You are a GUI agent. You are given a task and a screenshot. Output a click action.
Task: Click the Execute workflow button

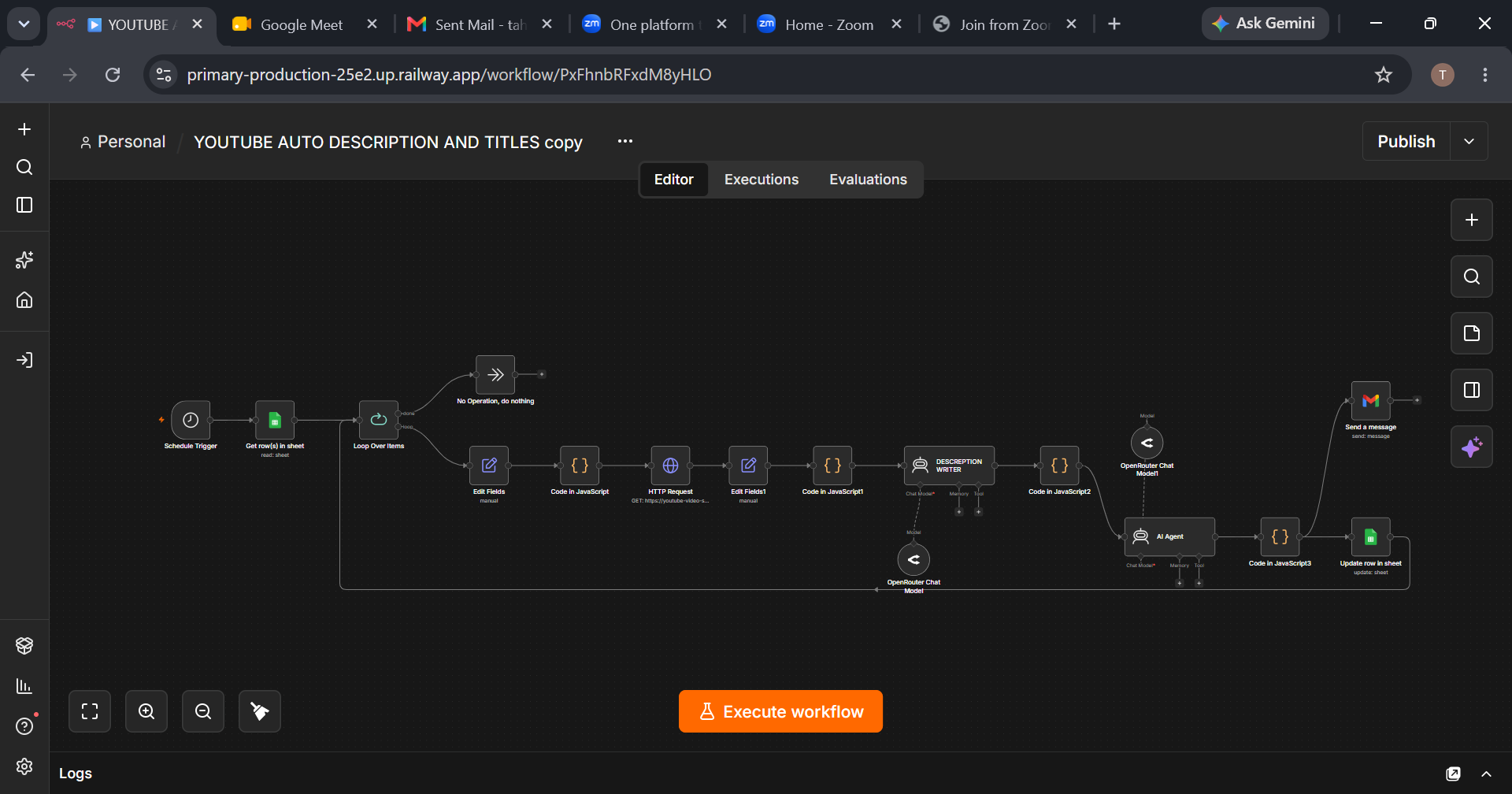tap(780, 711)
